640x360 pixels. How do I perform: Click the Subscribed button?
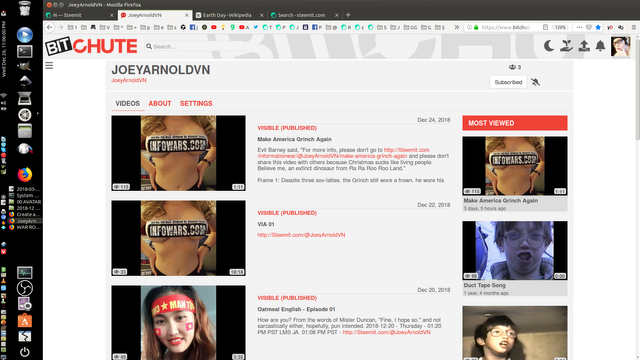coord(508,82)
